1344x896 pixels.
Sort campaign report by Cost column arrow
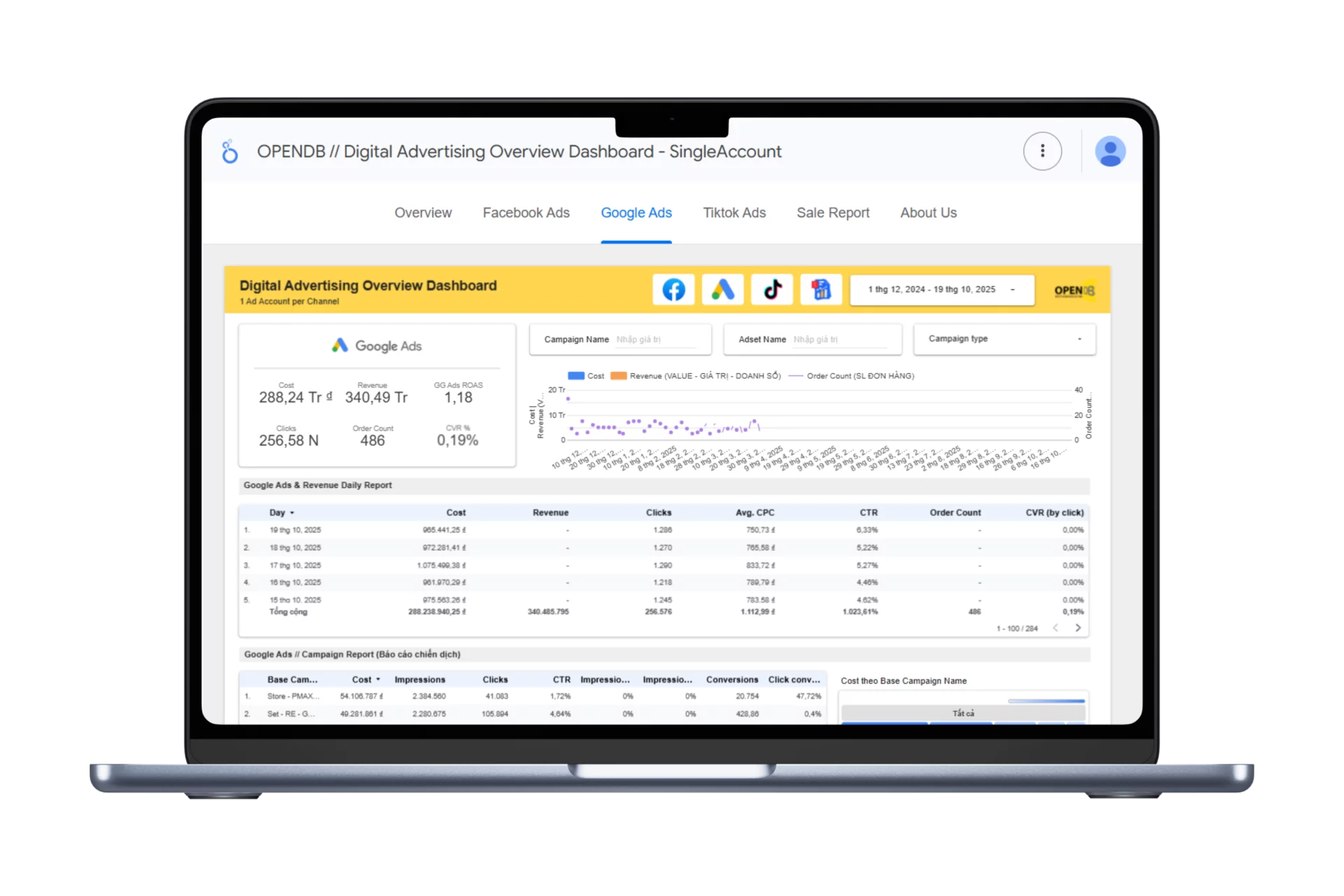point(378,680)
